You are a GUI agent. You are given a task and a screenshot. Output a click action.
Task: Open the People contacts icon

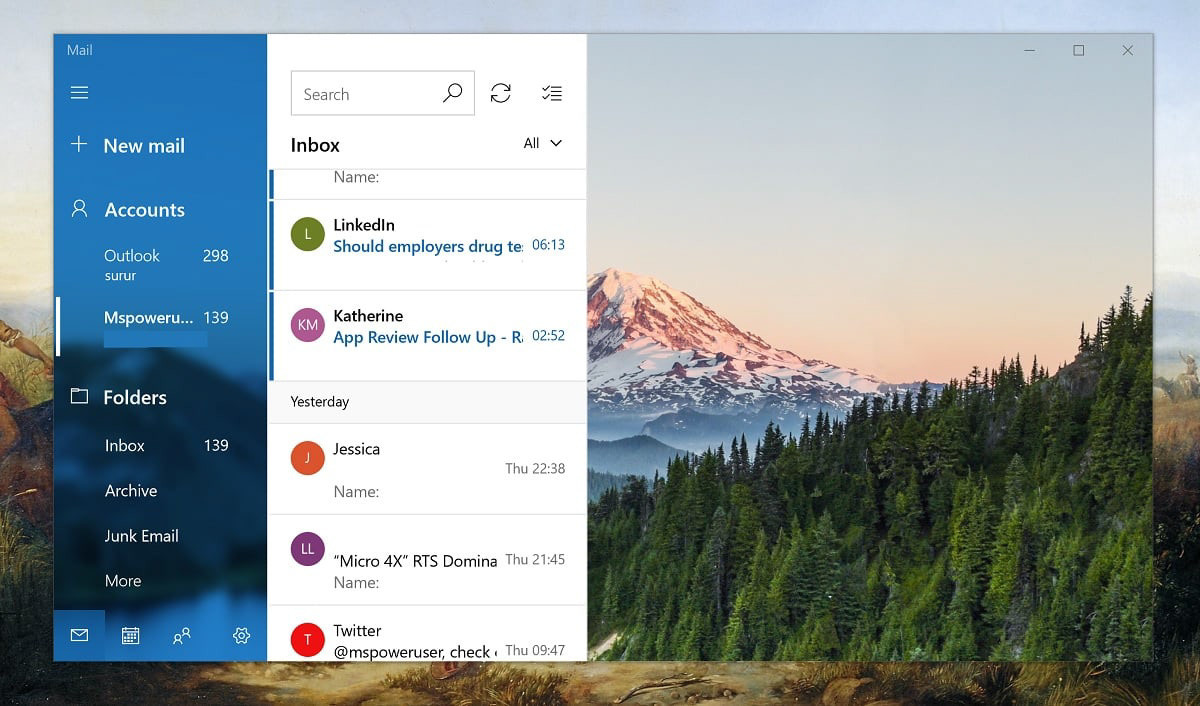coord(182,635)
